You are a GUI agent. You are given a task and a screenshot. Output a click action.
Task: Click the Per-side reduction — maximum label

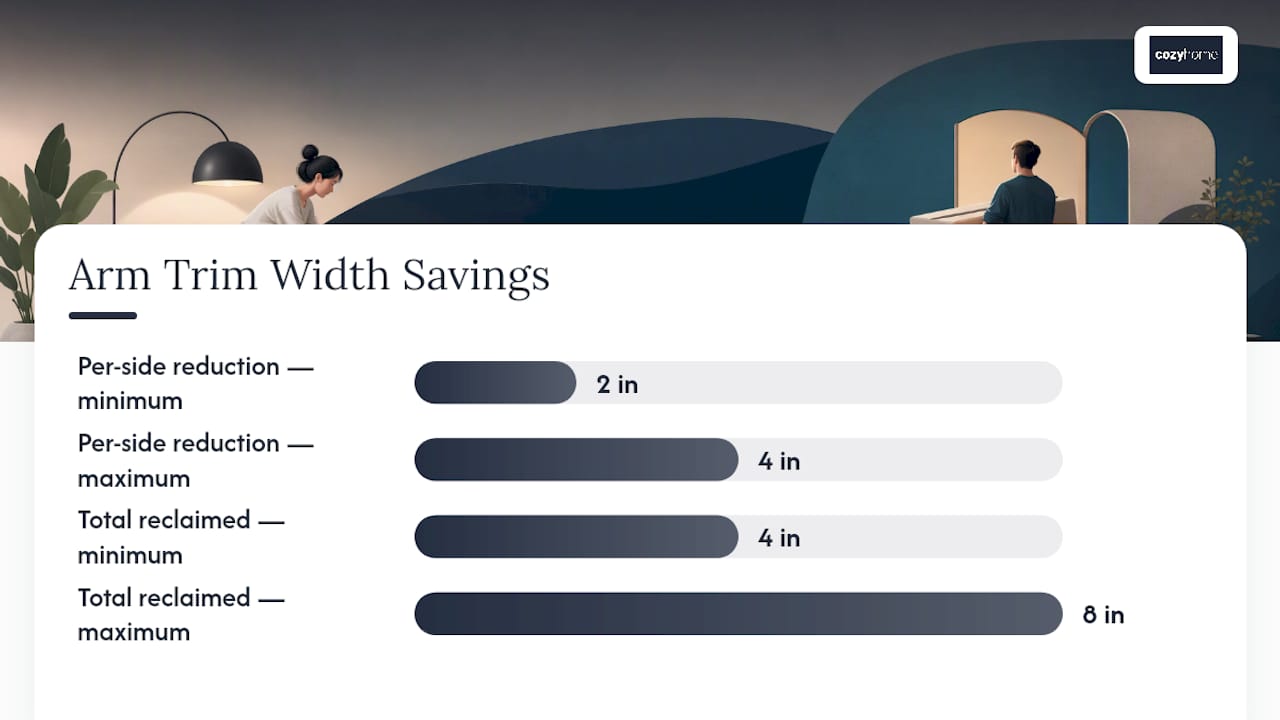(196, 460)
